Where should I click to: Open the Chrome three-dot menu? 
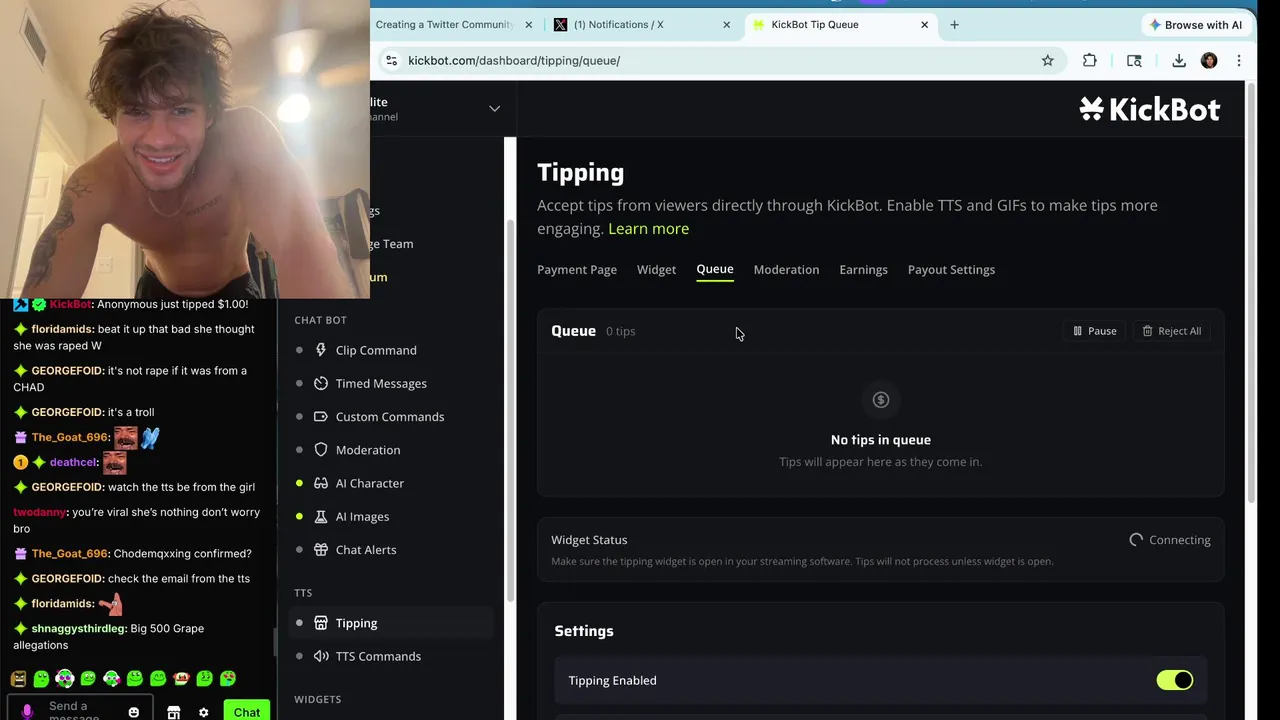1239,61
